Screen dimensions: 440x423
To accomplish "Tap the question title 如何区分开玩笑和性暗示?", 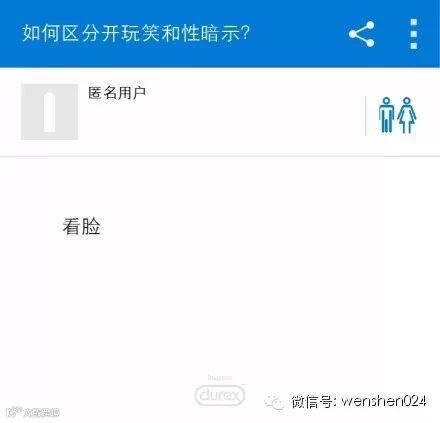I will tap(136, 33).
